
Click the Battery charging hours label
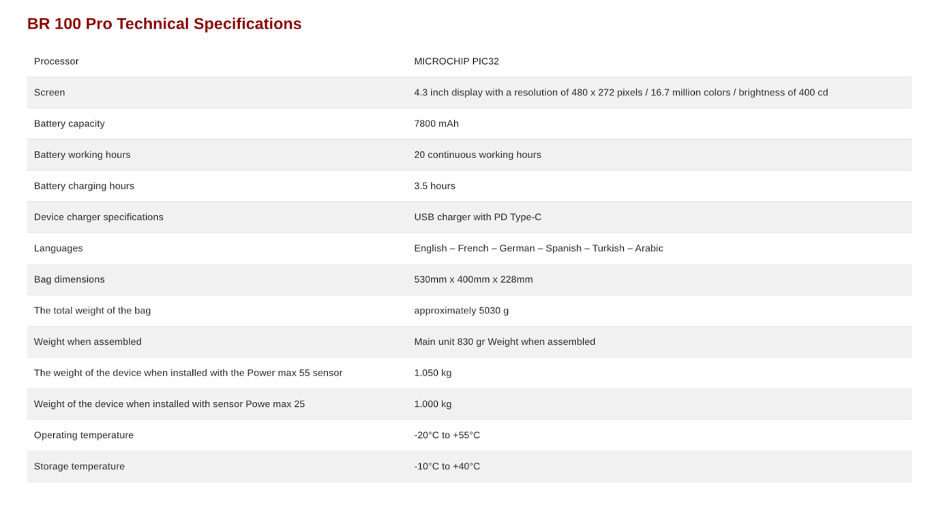84,186
